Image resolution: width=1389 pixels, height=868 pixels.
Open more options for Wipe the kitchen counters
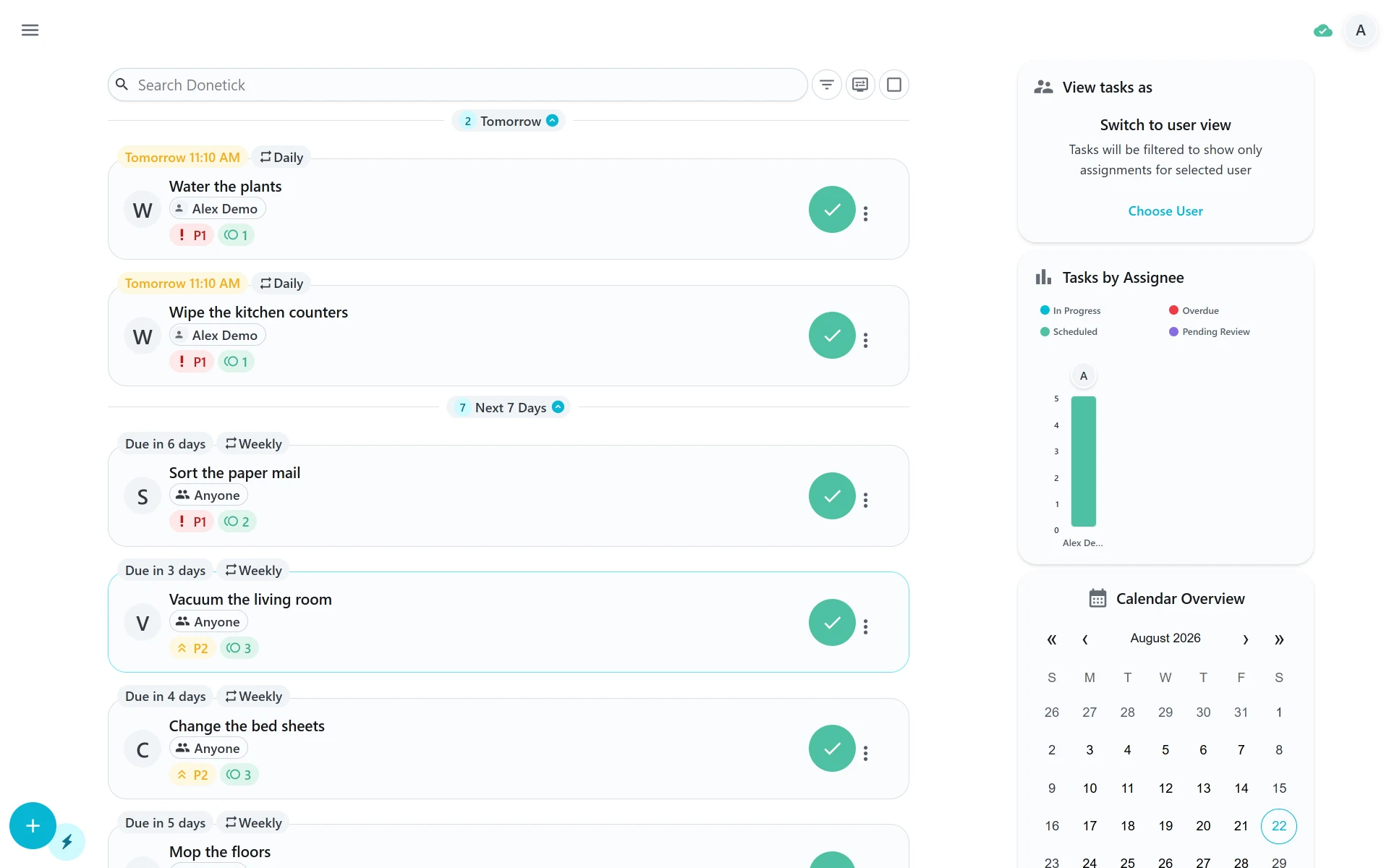[865, 340]
